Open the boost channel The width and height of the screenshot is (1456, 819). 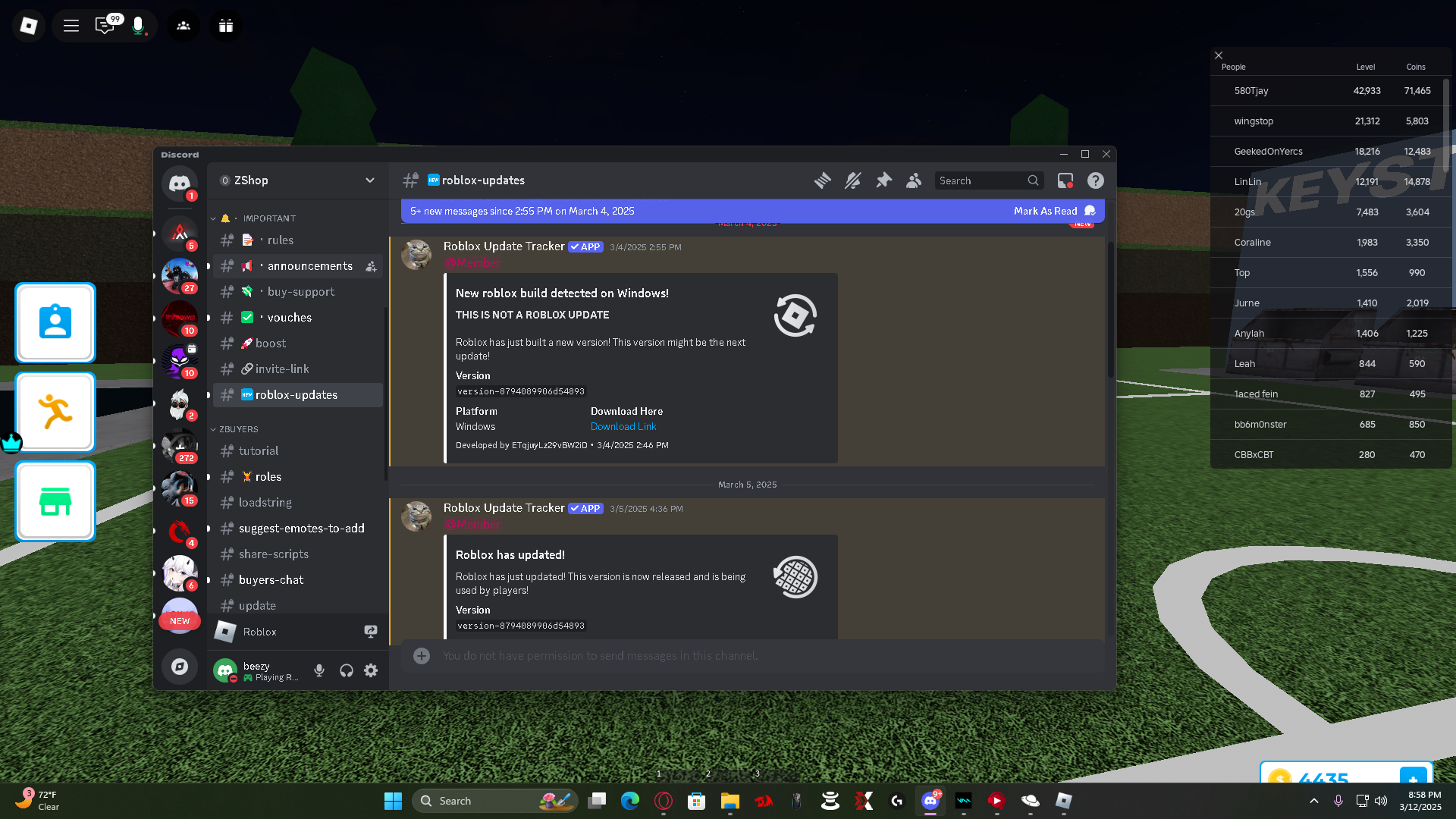tap(298, 344)
